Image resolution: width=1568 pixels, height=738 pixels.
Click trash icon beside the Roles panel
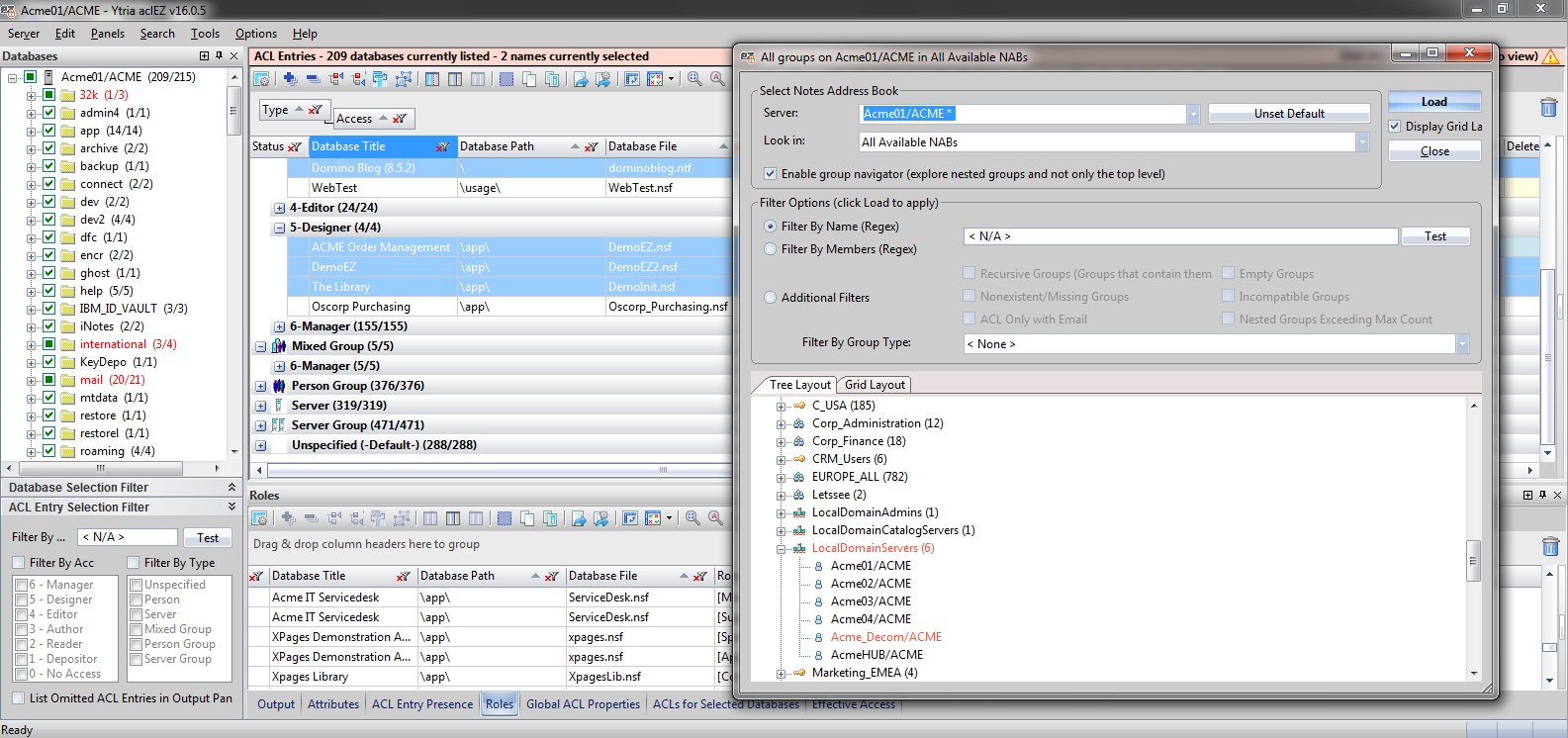click(1550, 546)
